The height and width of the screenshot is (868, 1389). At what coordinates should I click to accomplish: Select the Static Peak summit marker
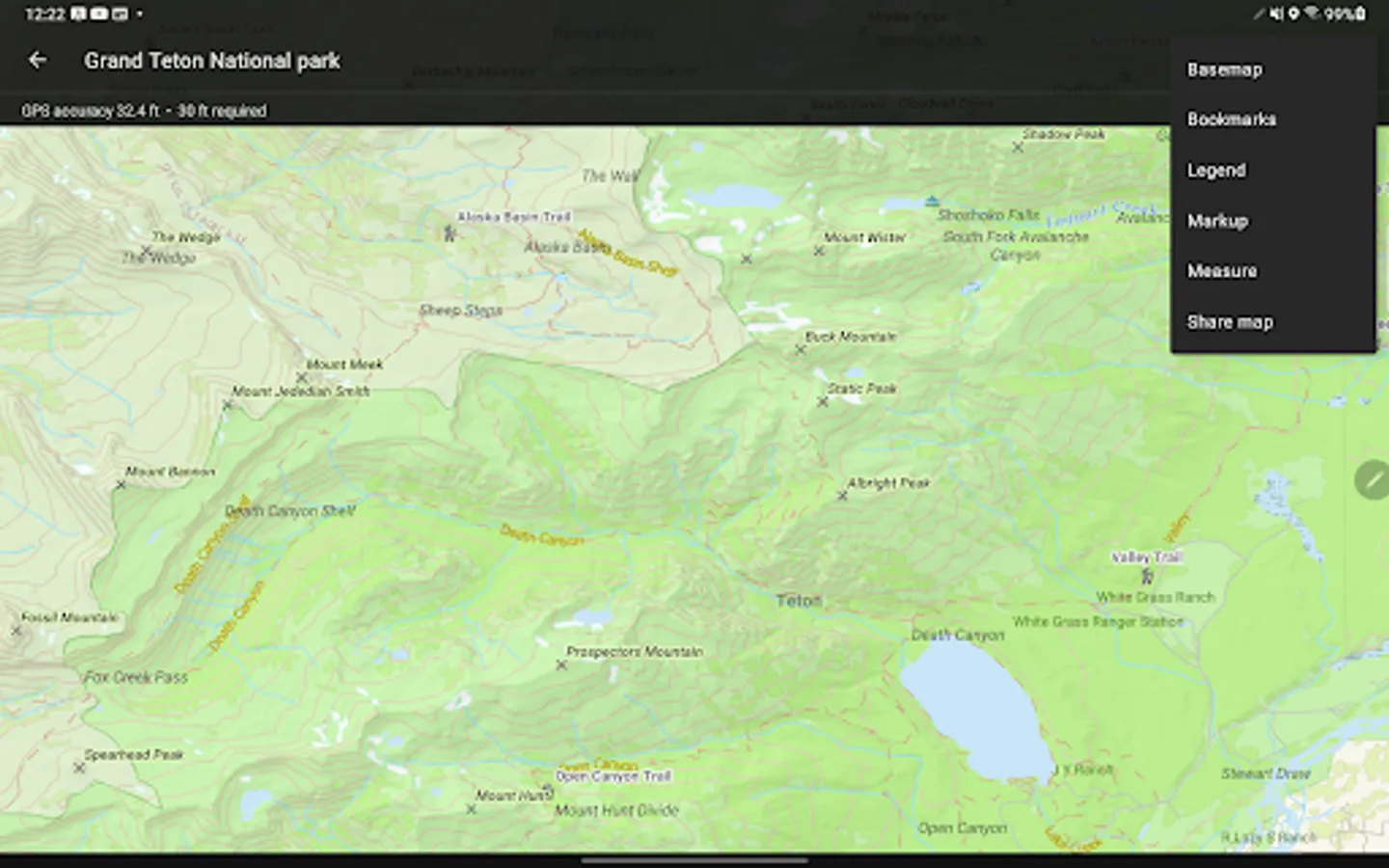(x=823, y=402)
